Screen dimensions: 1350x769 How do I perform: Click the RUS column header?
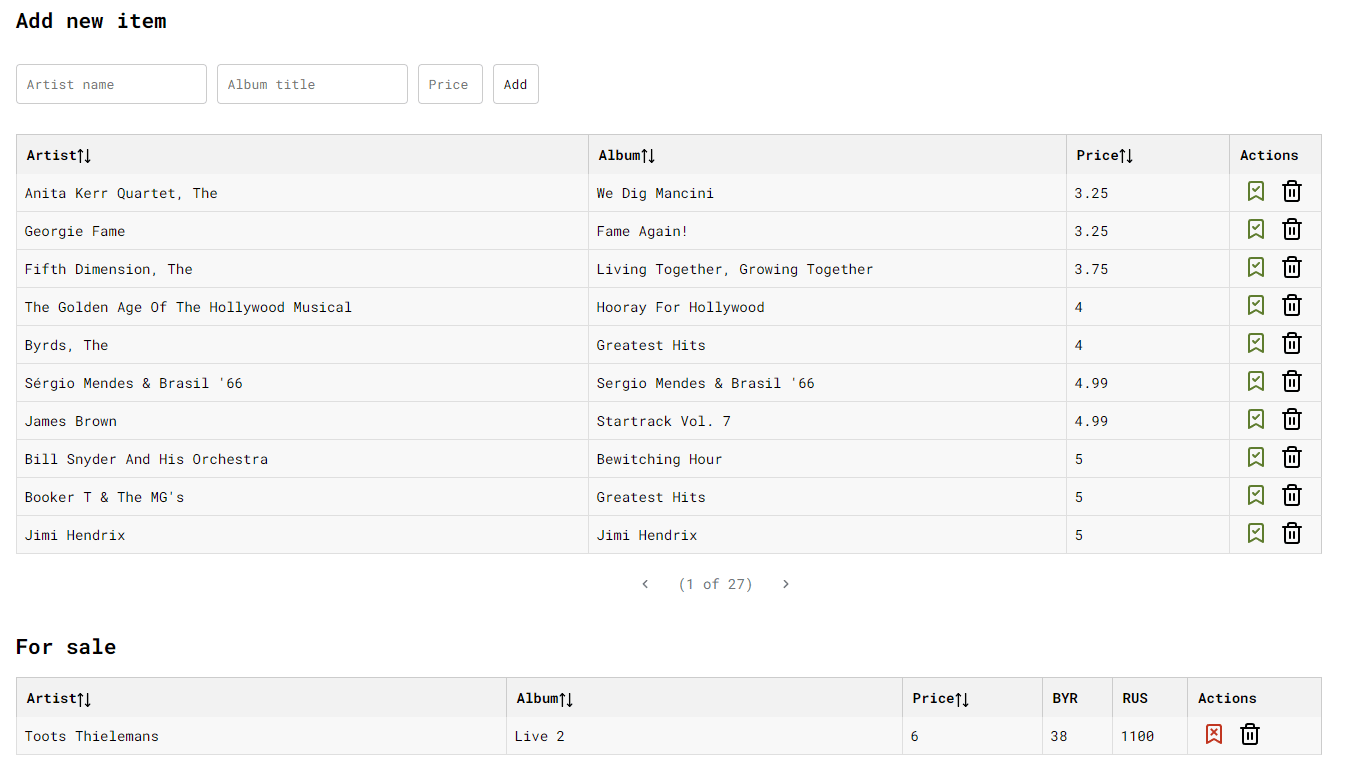tap(1149, 698)
